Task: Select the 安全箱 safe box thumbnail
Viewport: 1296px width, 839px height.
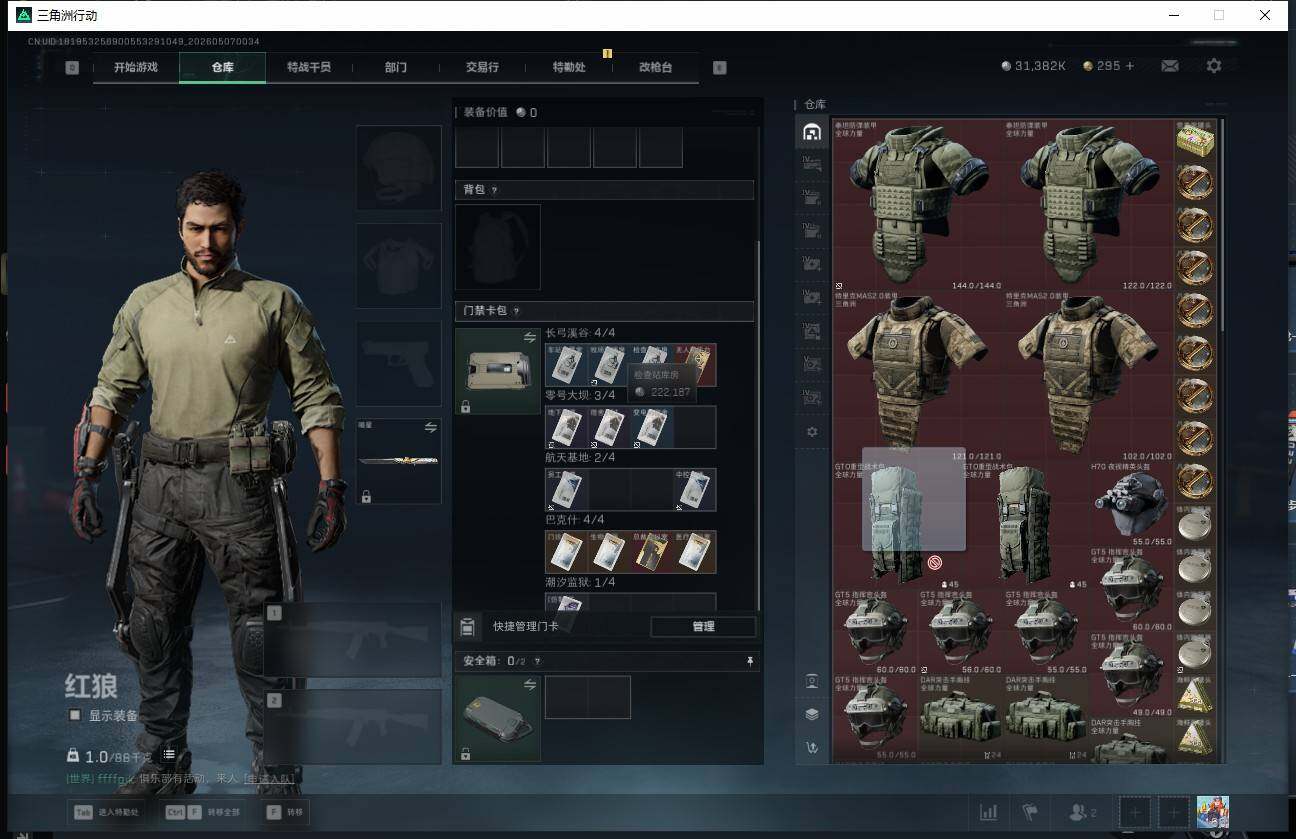Action: [498, 719]
